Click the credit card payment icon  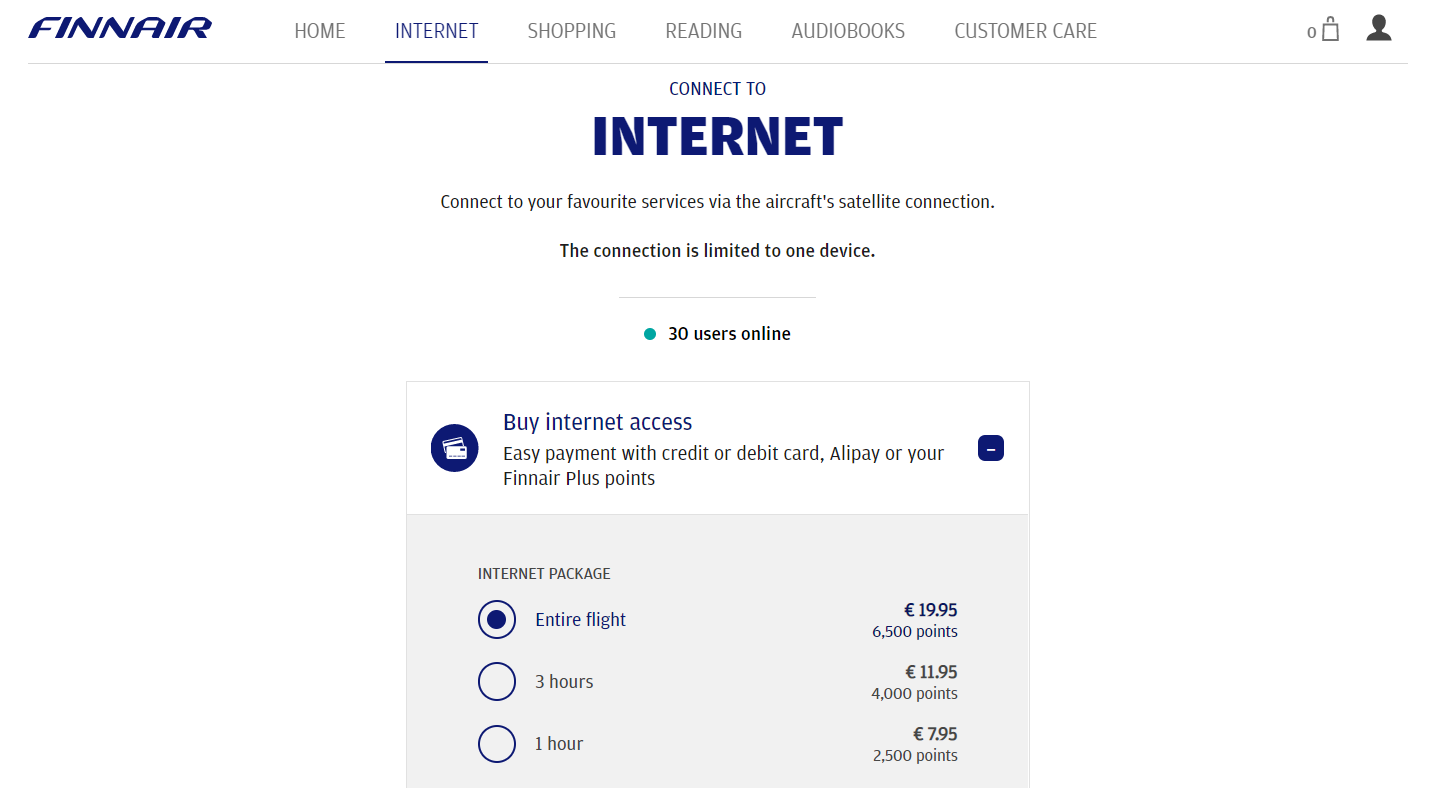[455, 447]
